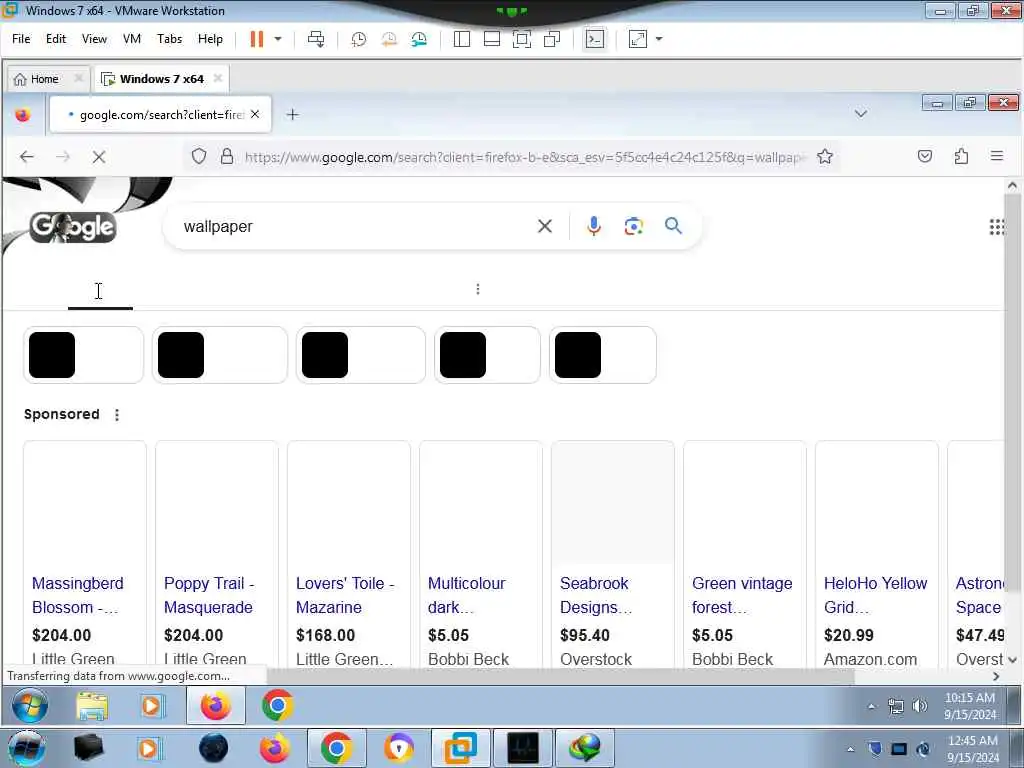Submit search with magnifier icon
Screen dimensions: 1024x768
pyautogui.click(x=673, y=226)
